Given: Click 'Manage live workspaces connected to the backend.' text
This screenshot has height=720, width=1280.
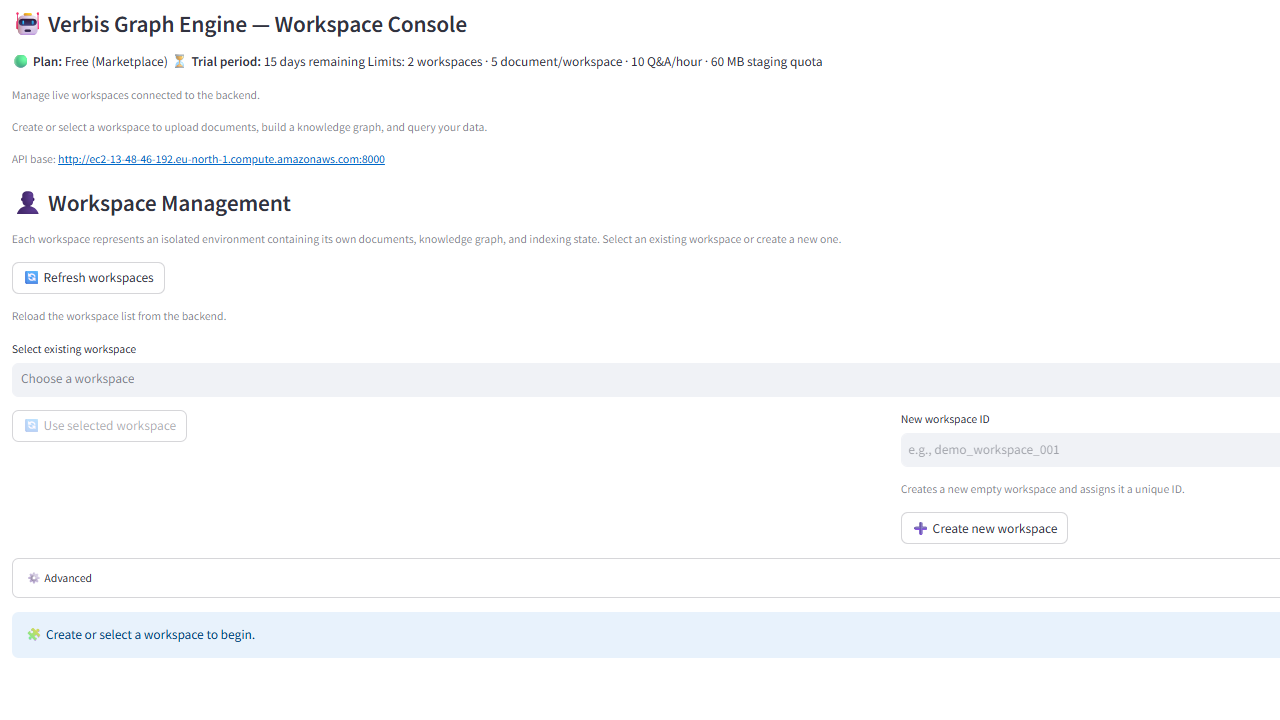Looking at the screenshot, I should [x=136, y=95].
